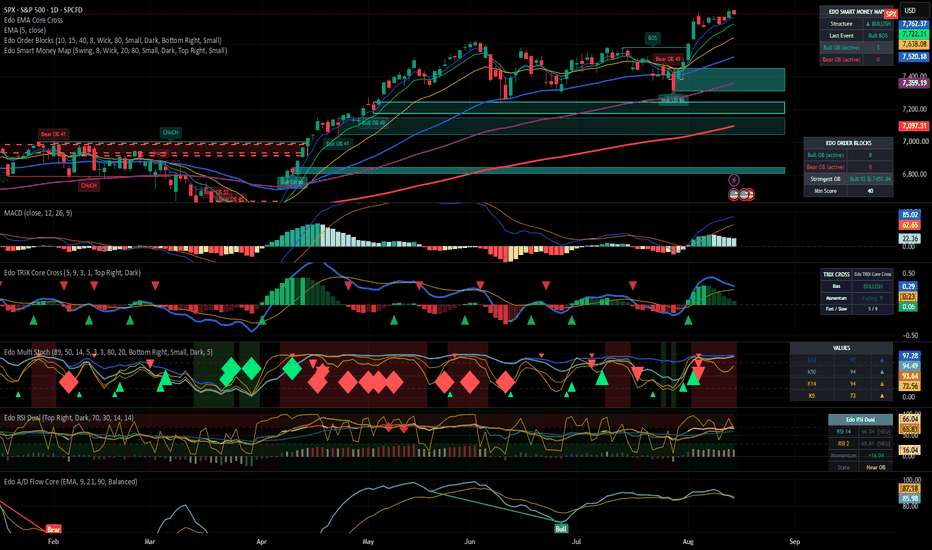Screen dimensions: 932x550
Task: Click the lightning bolt event icon
Action: click(734, 180)
